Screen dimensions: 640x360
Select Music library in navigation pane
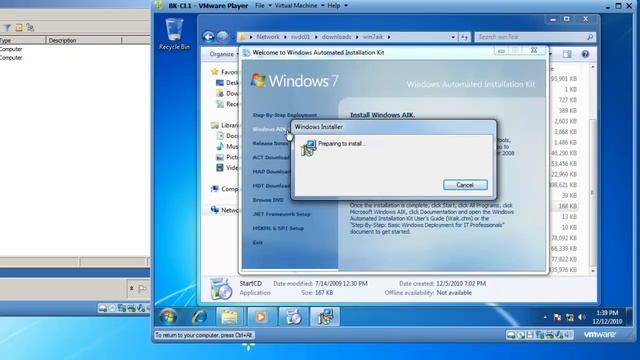(227, 147)
